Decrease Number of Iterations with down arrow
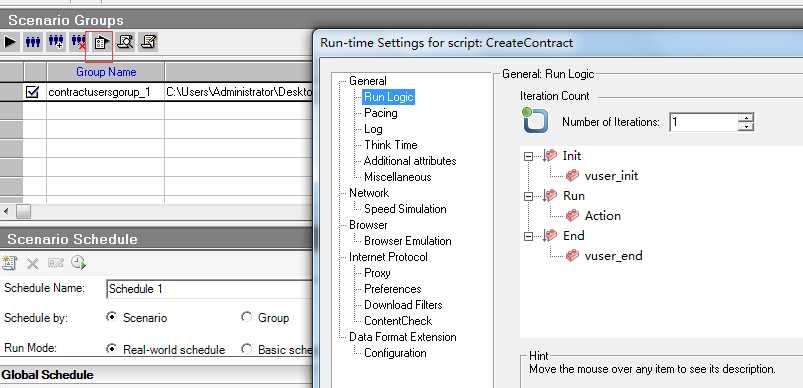803x388 pixels. pyautogui.click(x=746, y=126)
